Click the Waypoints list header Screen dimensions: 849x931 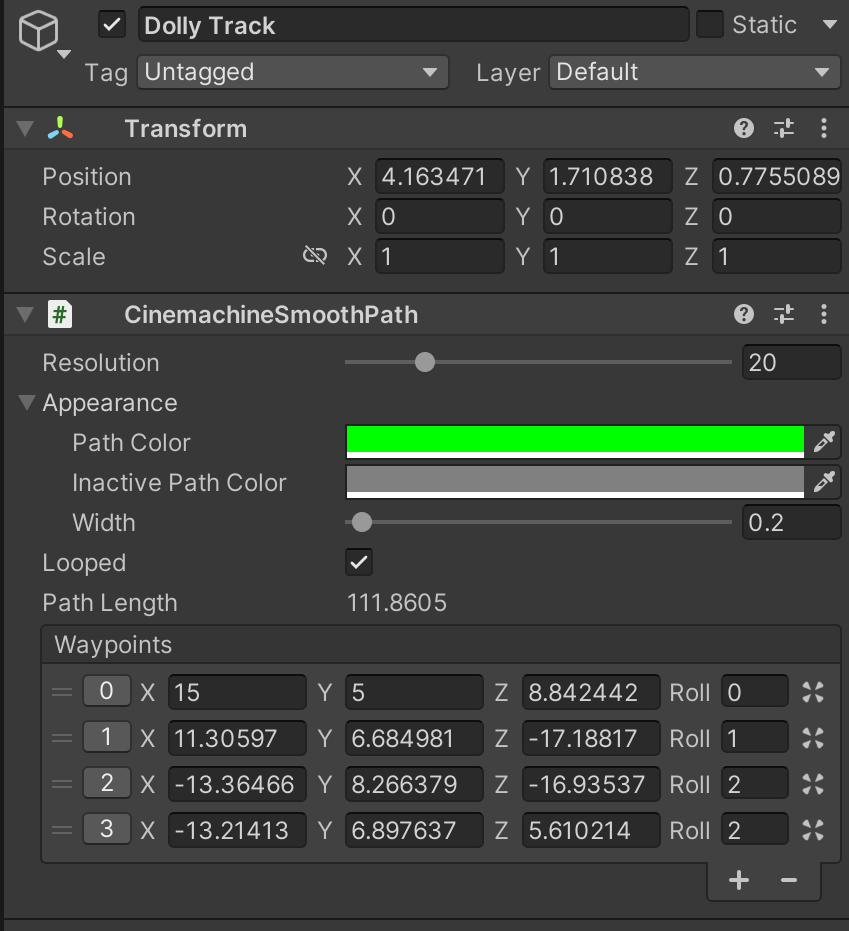441,645
